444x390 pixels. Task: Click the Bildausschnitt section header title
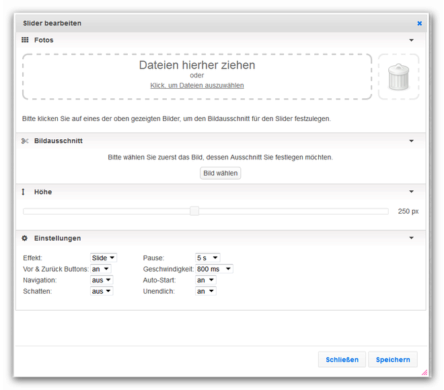coord(58,141)
